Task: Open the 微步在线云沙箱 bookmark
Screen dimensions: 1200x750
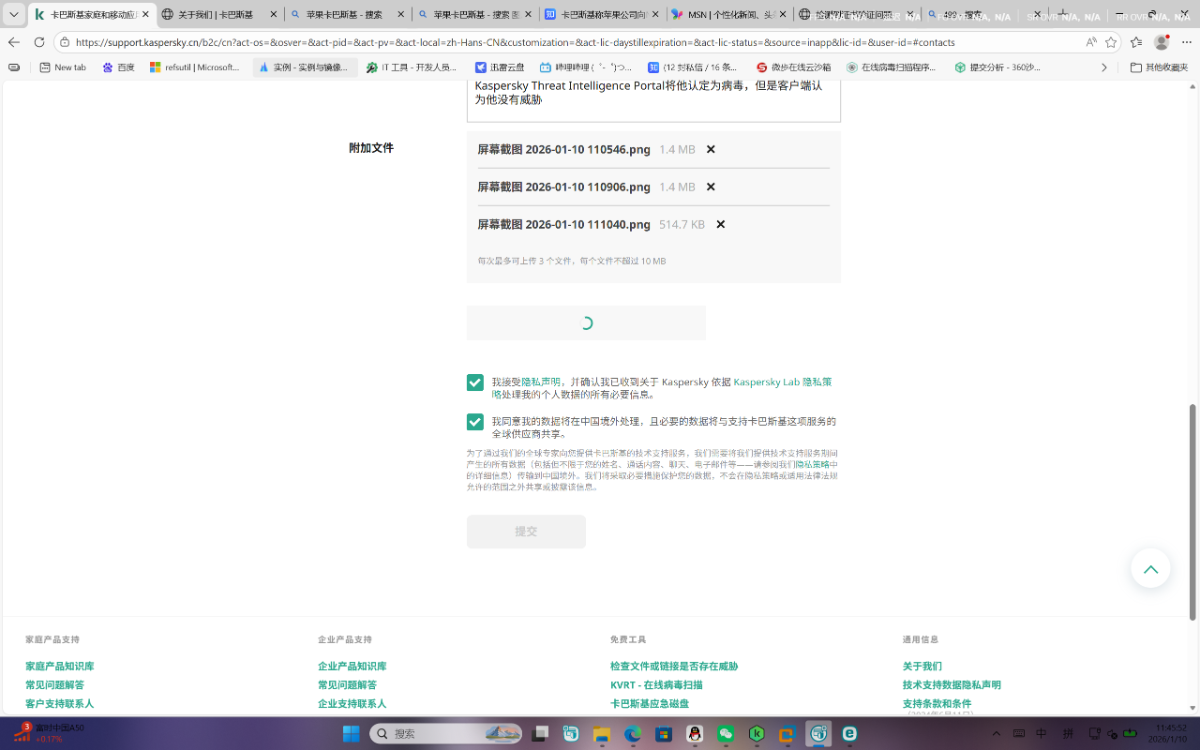Action: 794,67
